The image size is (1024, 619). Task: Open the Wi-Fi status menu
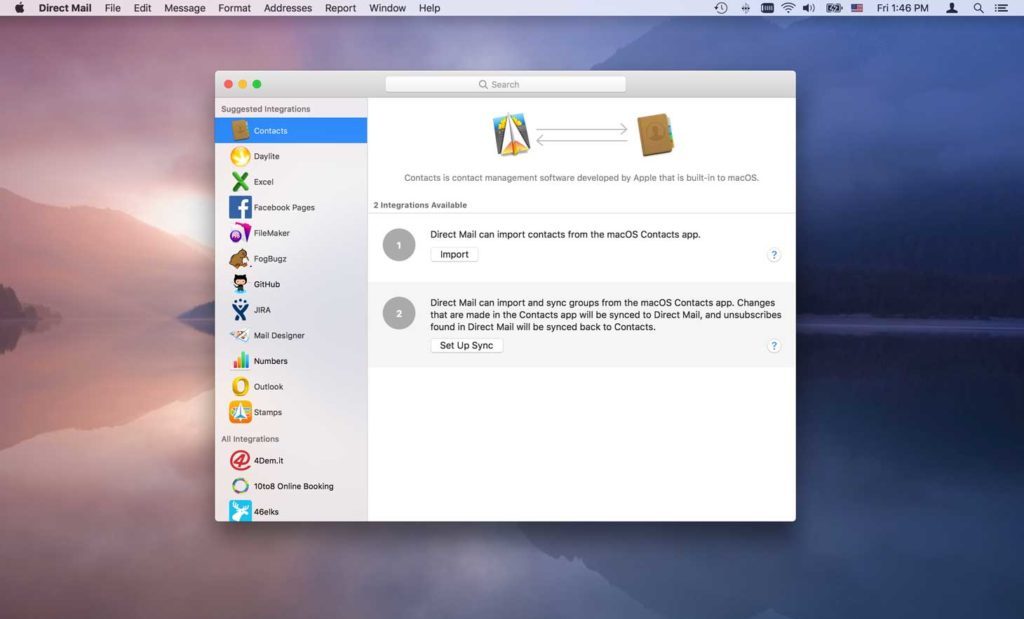[788, 8]
